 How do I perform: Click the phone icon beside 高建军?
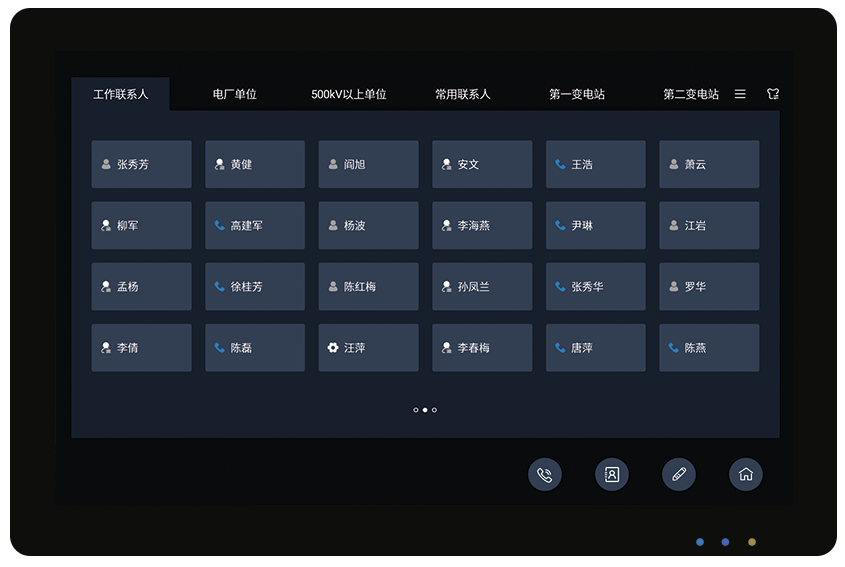click(219, 225)
